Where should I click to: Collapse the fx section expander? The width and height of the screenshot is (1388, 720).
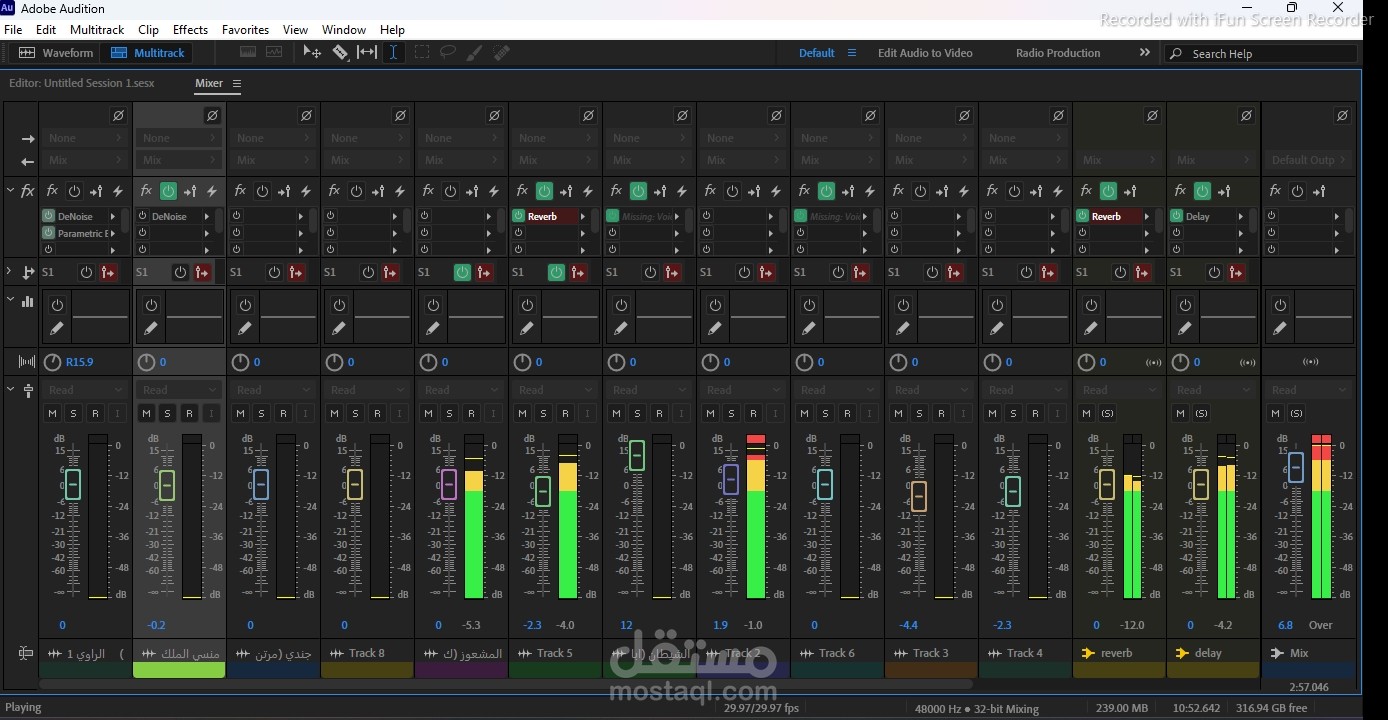[x=9, y=190]
